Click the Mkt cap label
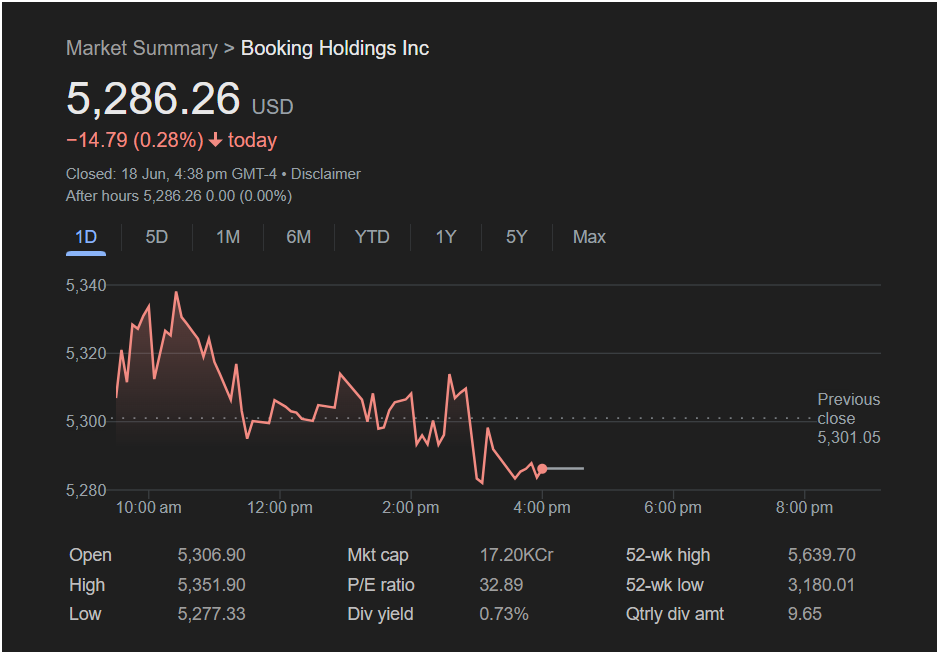 [378, 555]
